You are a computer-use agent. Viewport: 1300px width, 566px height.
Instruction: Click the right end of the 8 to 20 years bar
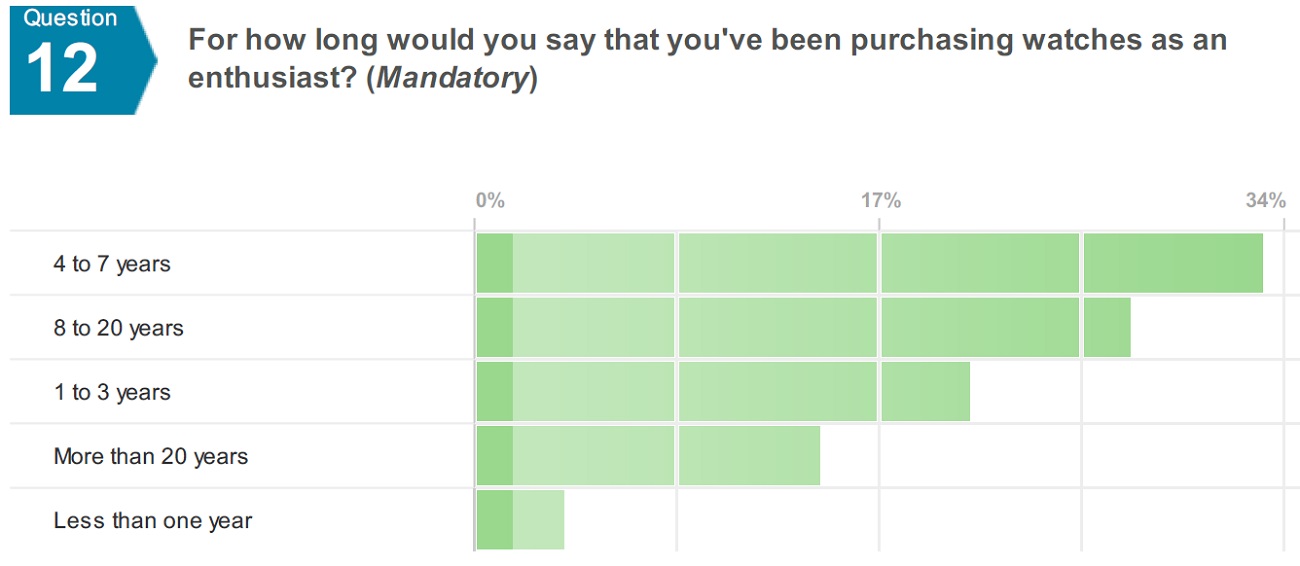pos(1118,328)
